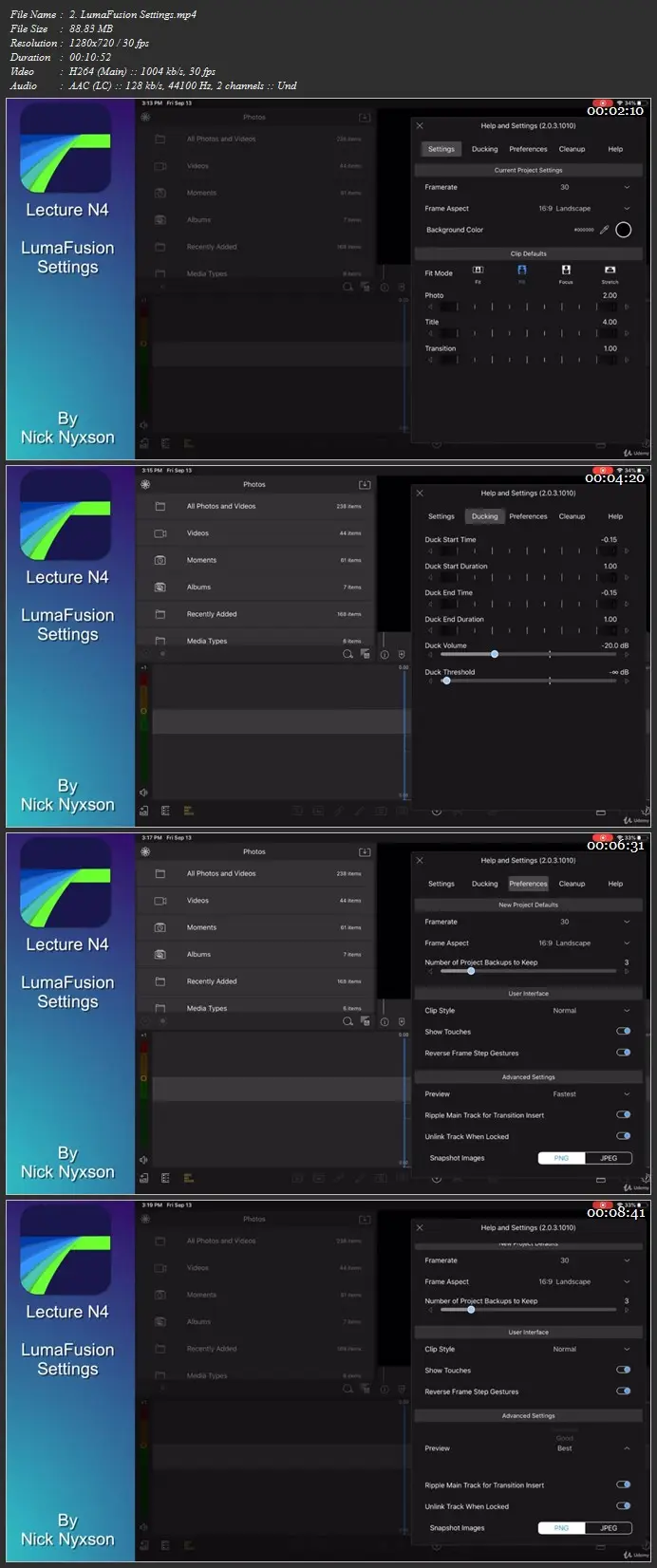Close Help and Settings in 00:02:10 frame
Screen dimensions: 657x1568
coord(420,125)
